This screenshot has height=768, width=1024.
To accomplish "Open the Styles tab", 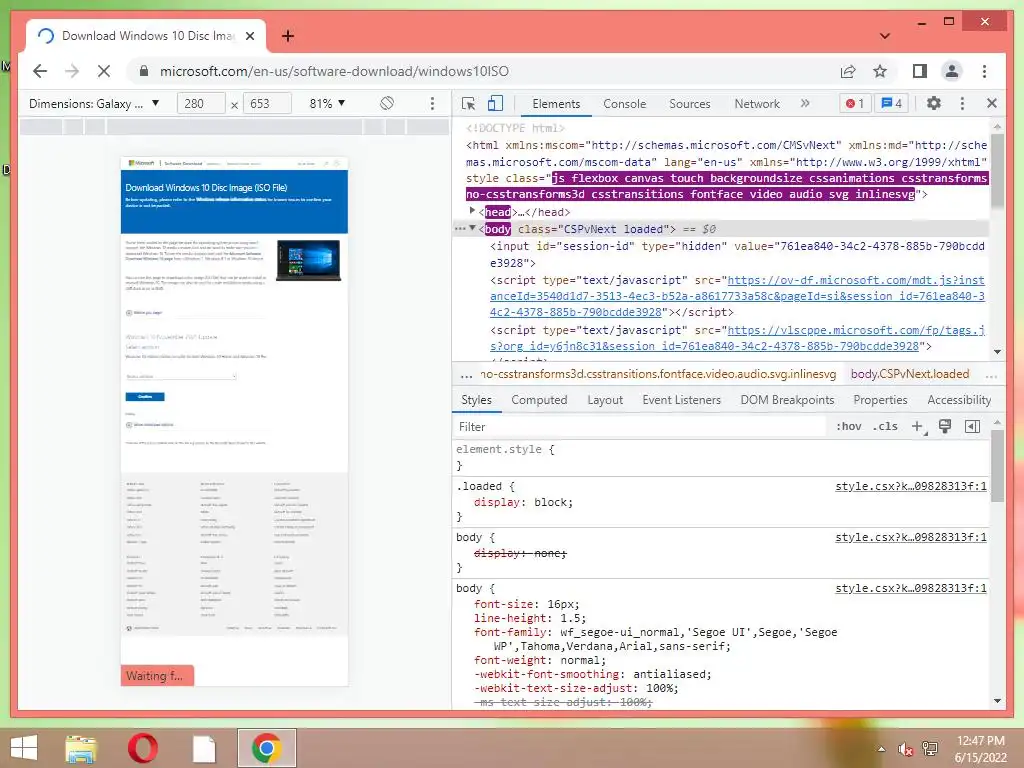I will (x=476, y=400).
